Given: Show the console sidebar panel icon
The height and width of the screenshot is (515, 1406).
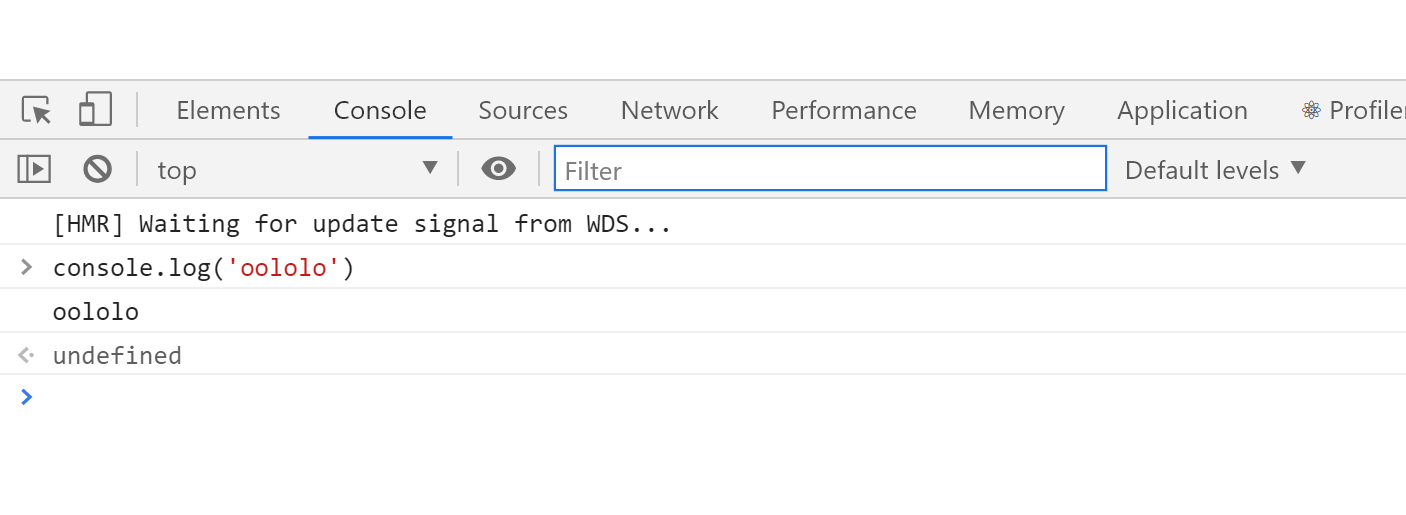Looking at the screenshot, I should click(34, 169).
